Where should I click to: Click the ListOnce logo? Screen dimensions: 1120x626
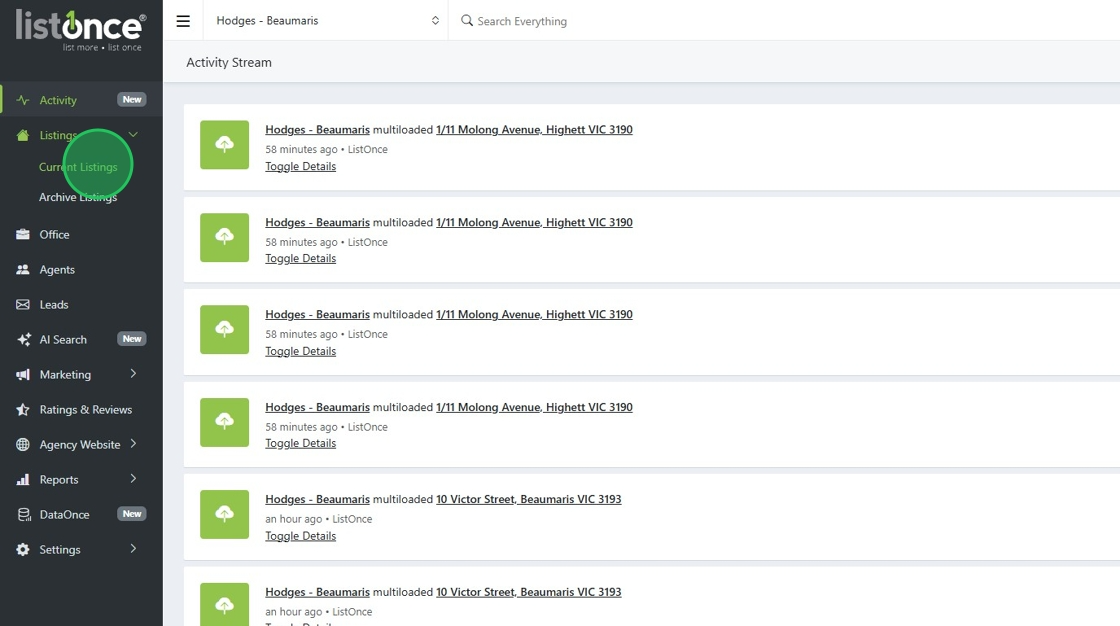80,30
